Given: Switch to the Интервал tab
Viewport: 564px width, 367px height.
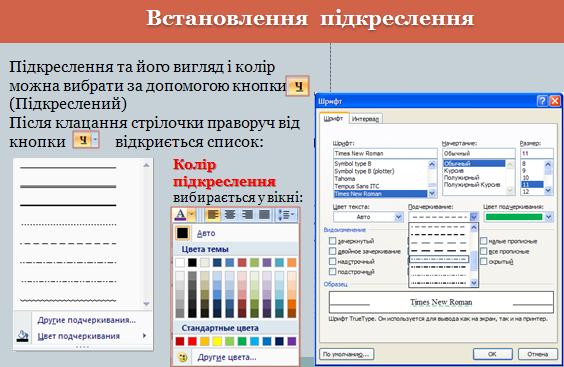Looking at the screenshot, I should click(365, 119).
